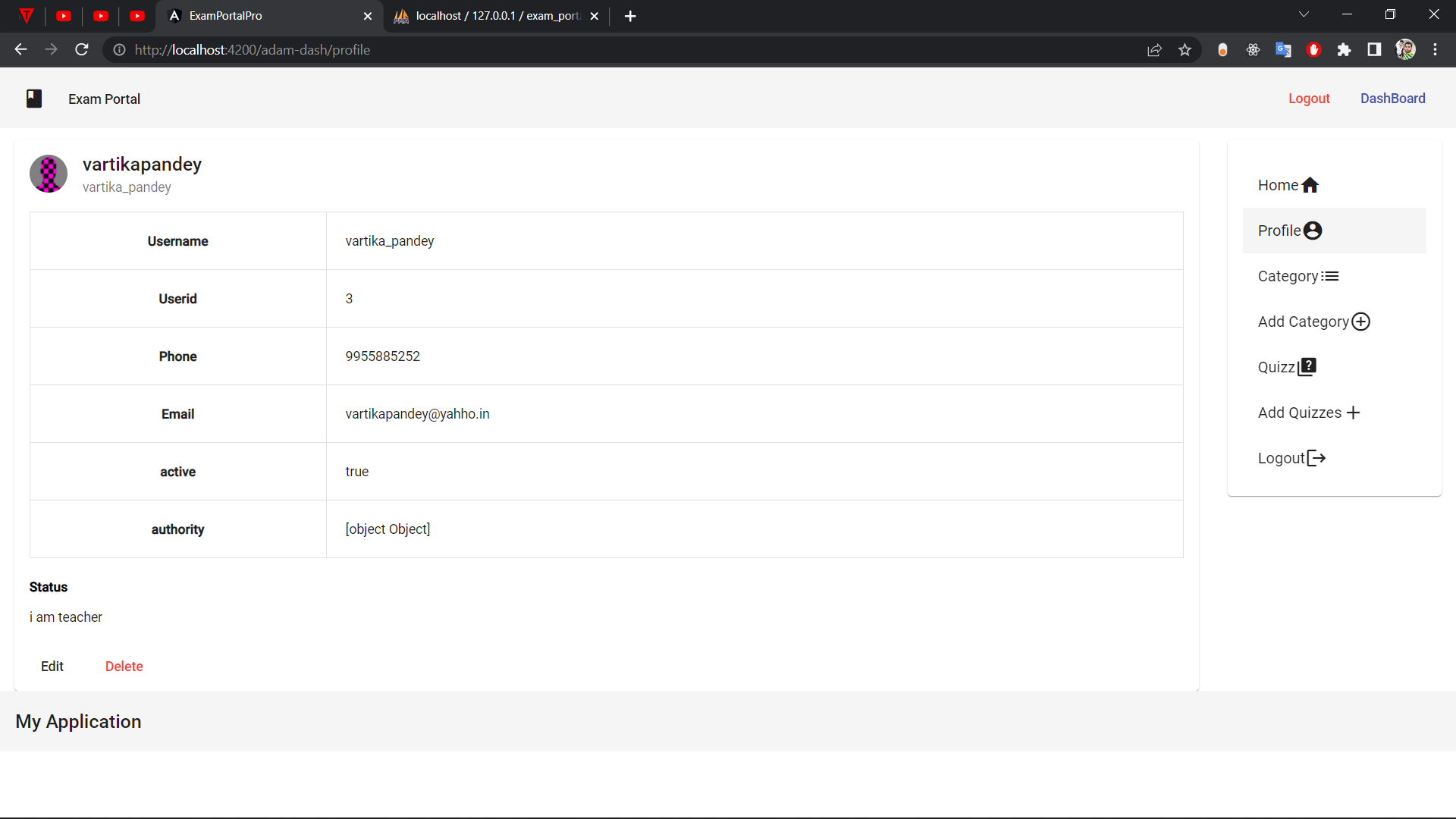
Task: Click the sidebar Logout exit-arrow icon
Action: coord(1316,458)
